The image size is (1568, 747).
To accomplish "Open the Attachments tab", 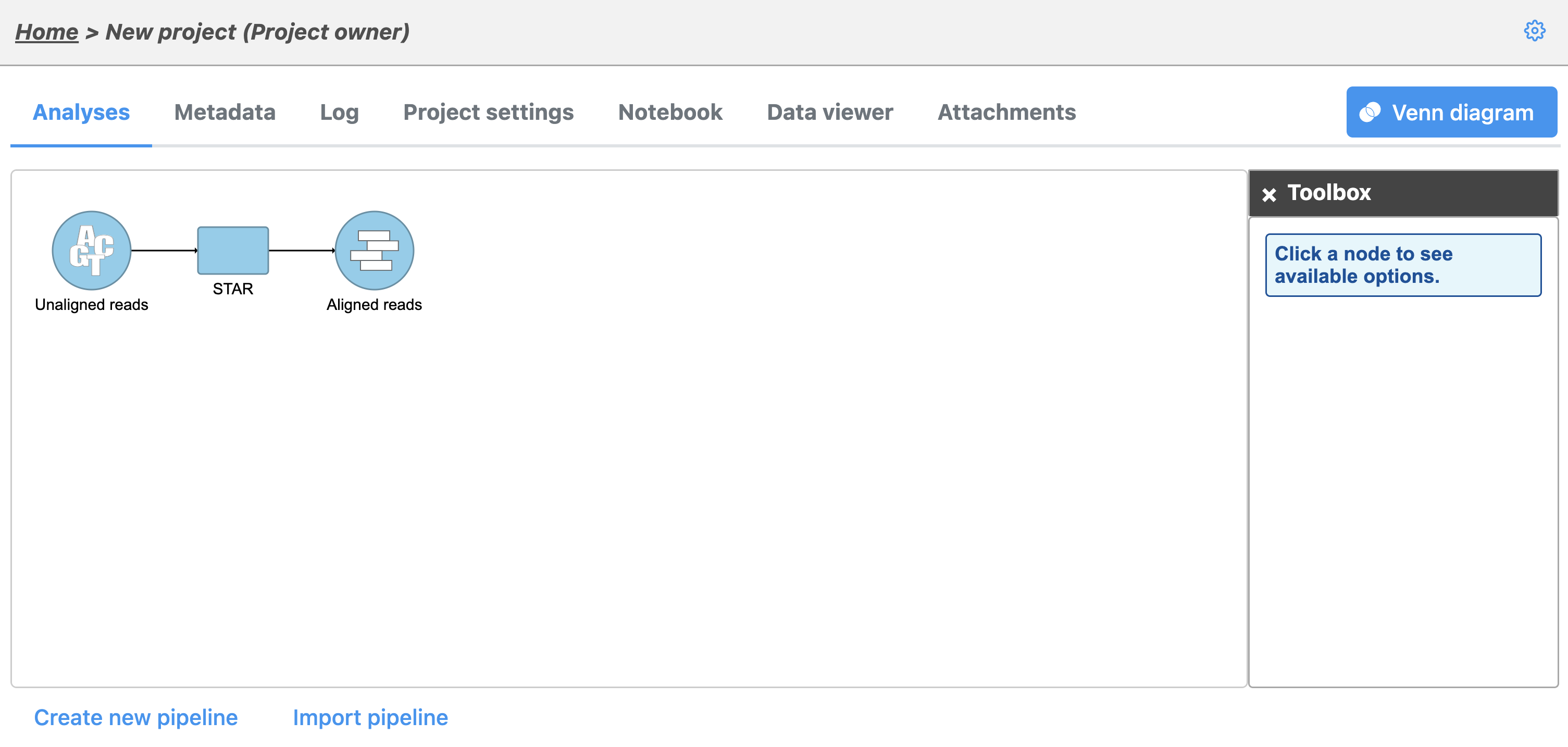I will click(1006, 112).
